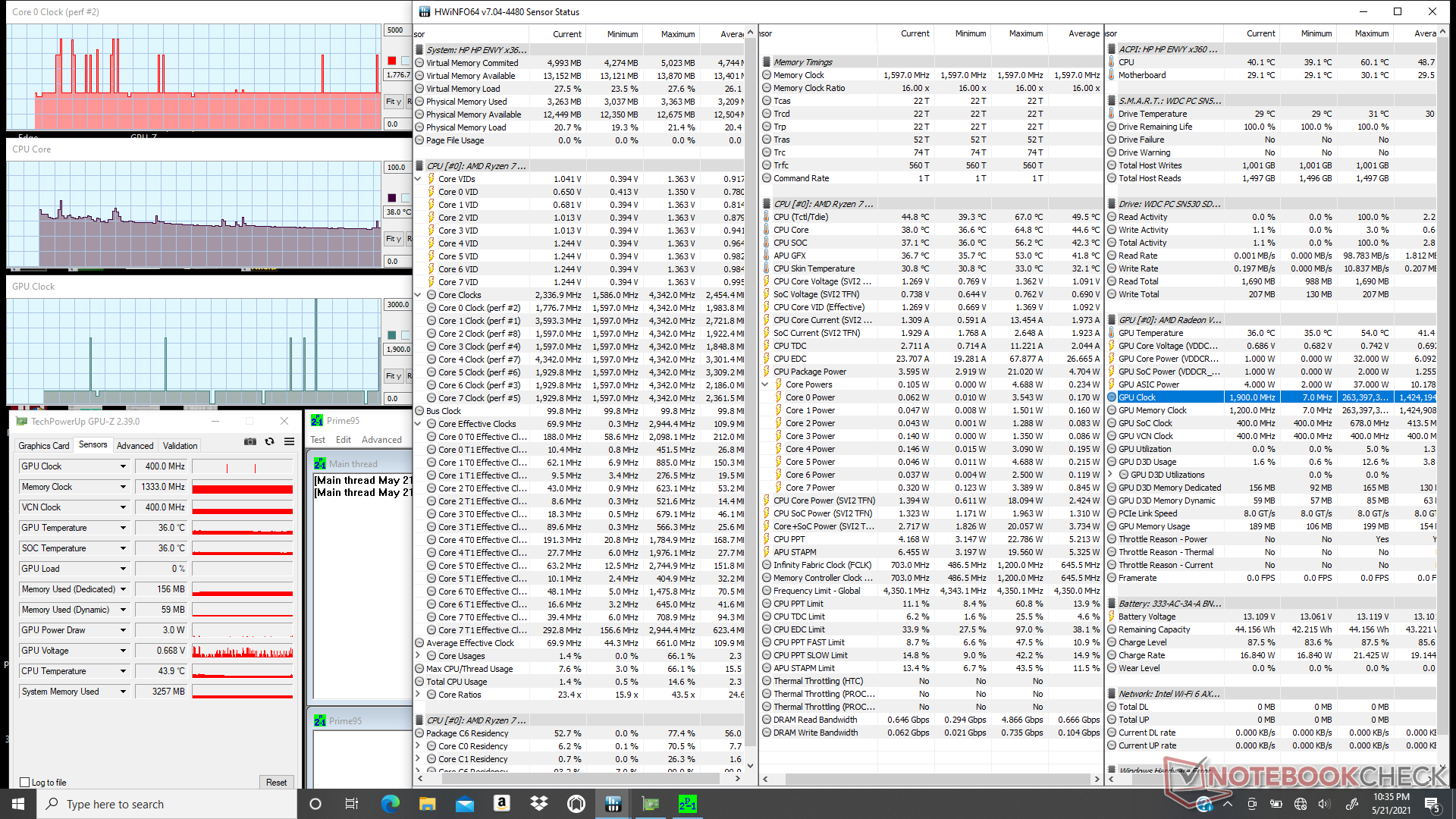The image size is (1456, 819).
Task: Open File Explorer from the taskbar
Action: click(x=427, y=804)
